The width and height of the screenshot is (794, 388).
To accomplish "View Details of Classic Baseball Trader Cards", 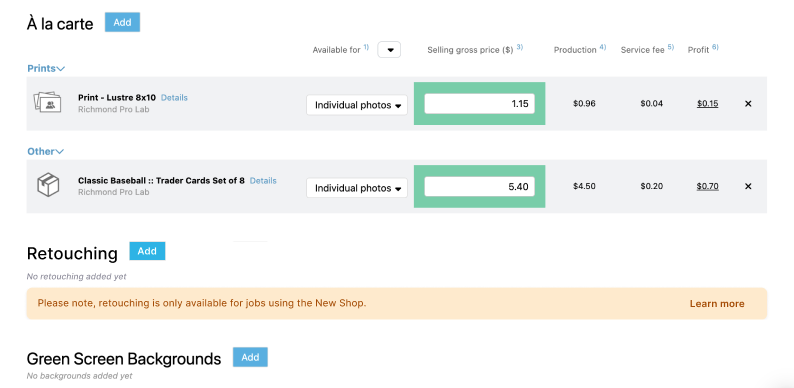I will pos(263,180).
